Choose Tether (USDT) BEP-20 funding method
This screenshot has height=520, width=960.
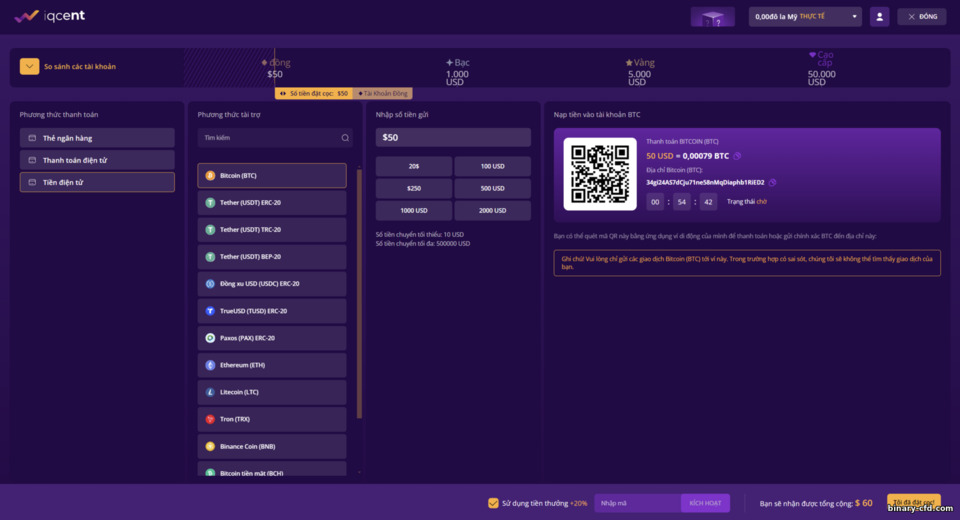pyautogui.click(x=272, y=257)
